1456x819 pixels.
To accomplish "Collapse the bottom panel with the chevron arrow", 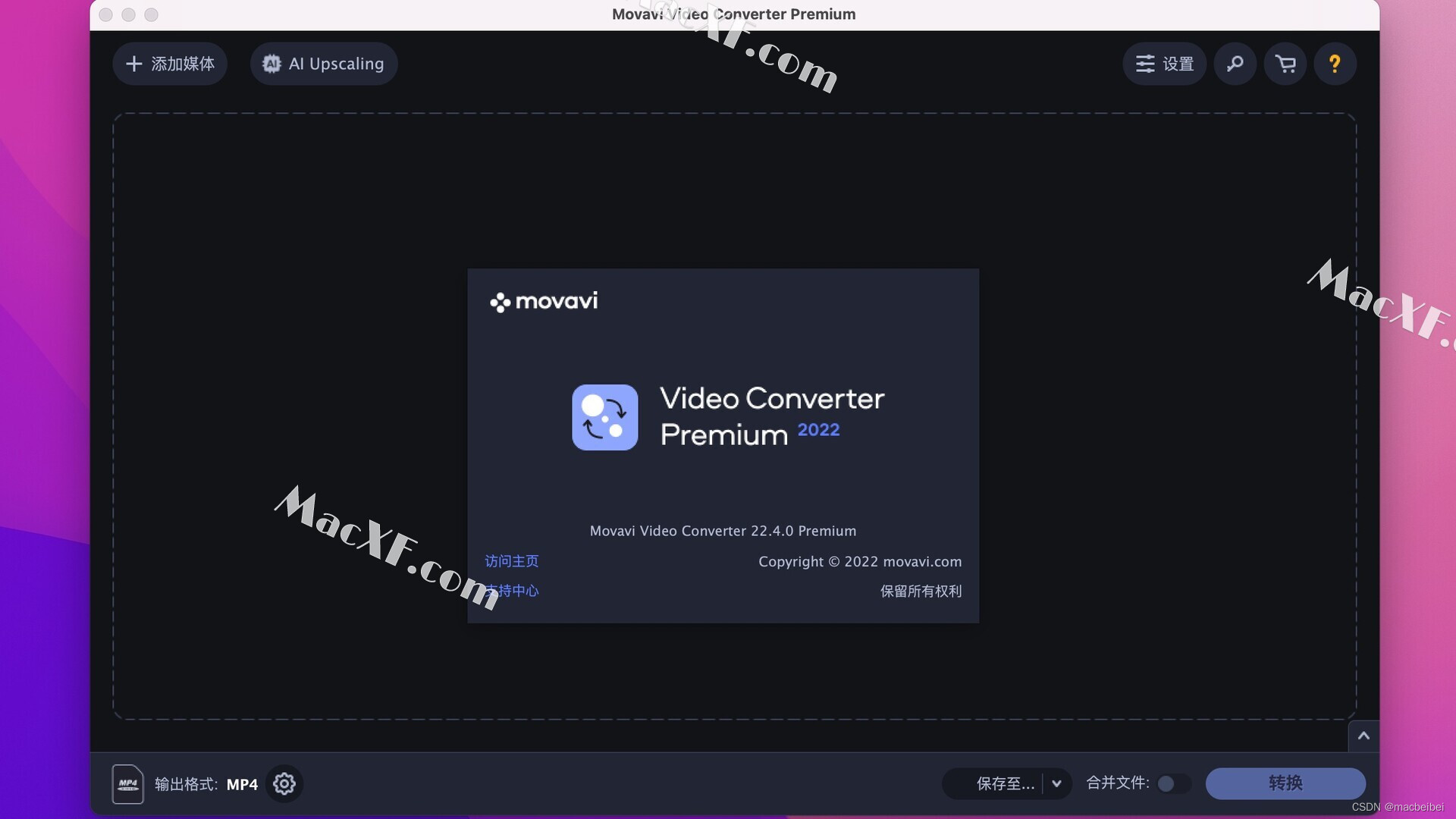I will pos(1363,736).
